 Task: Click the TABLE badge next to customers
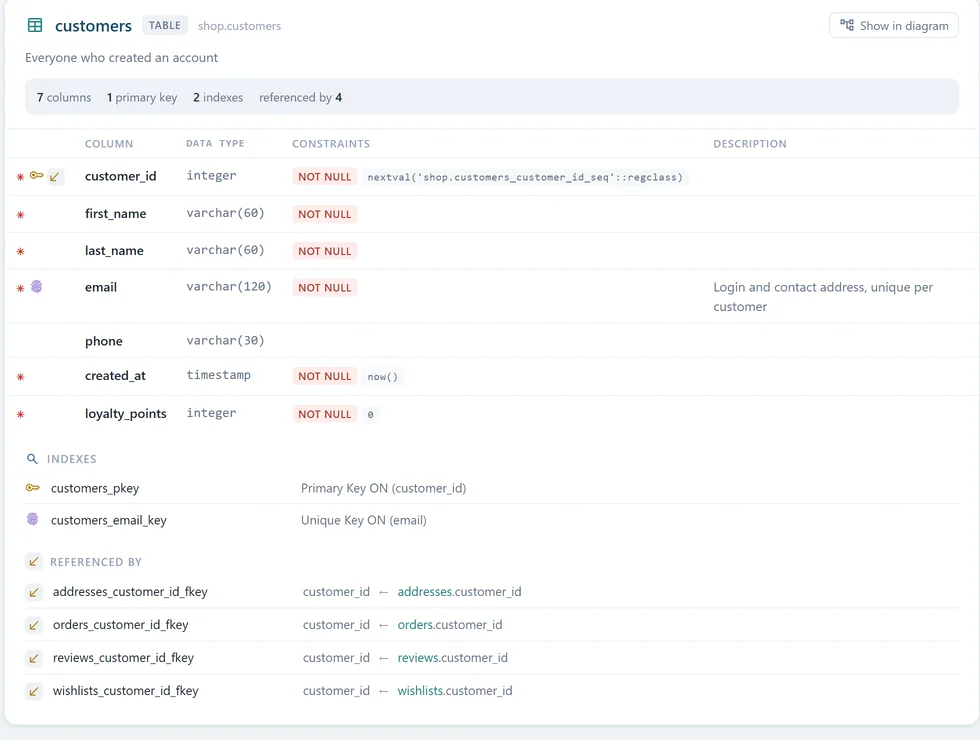164,26
